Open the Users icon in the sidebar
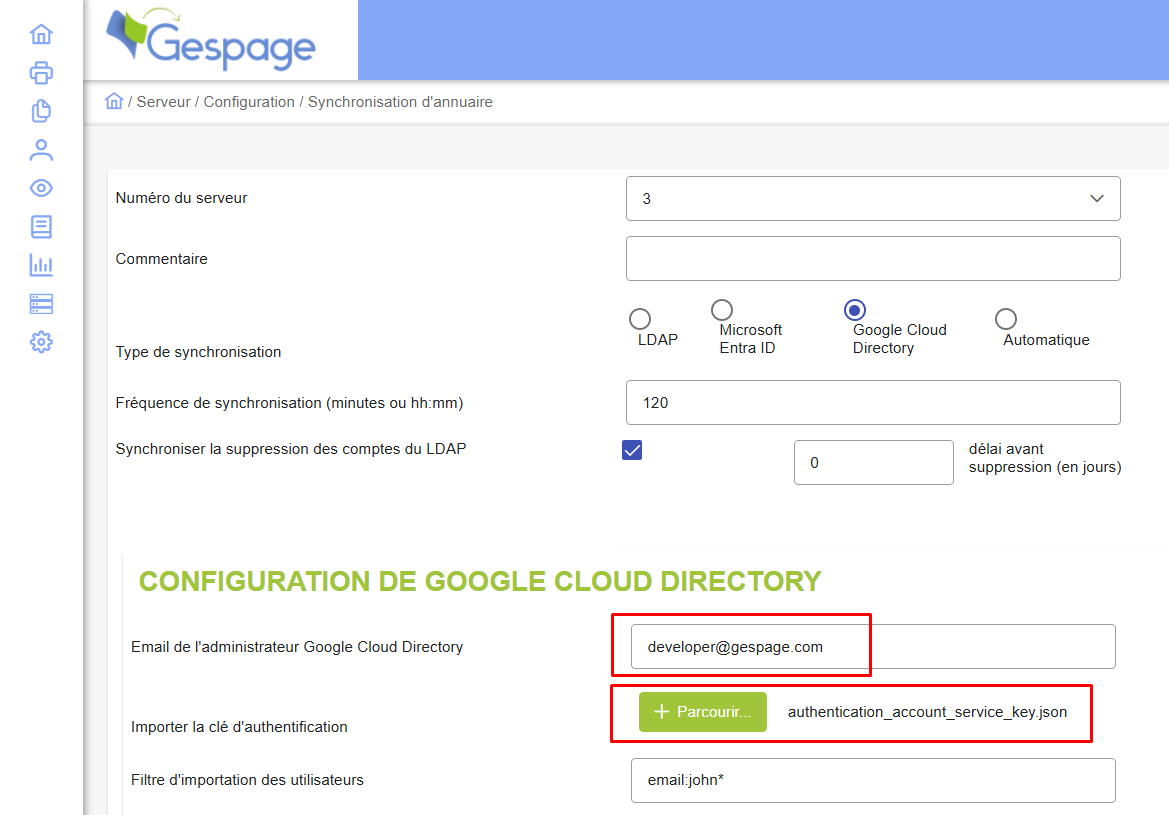 coord(41,150)
